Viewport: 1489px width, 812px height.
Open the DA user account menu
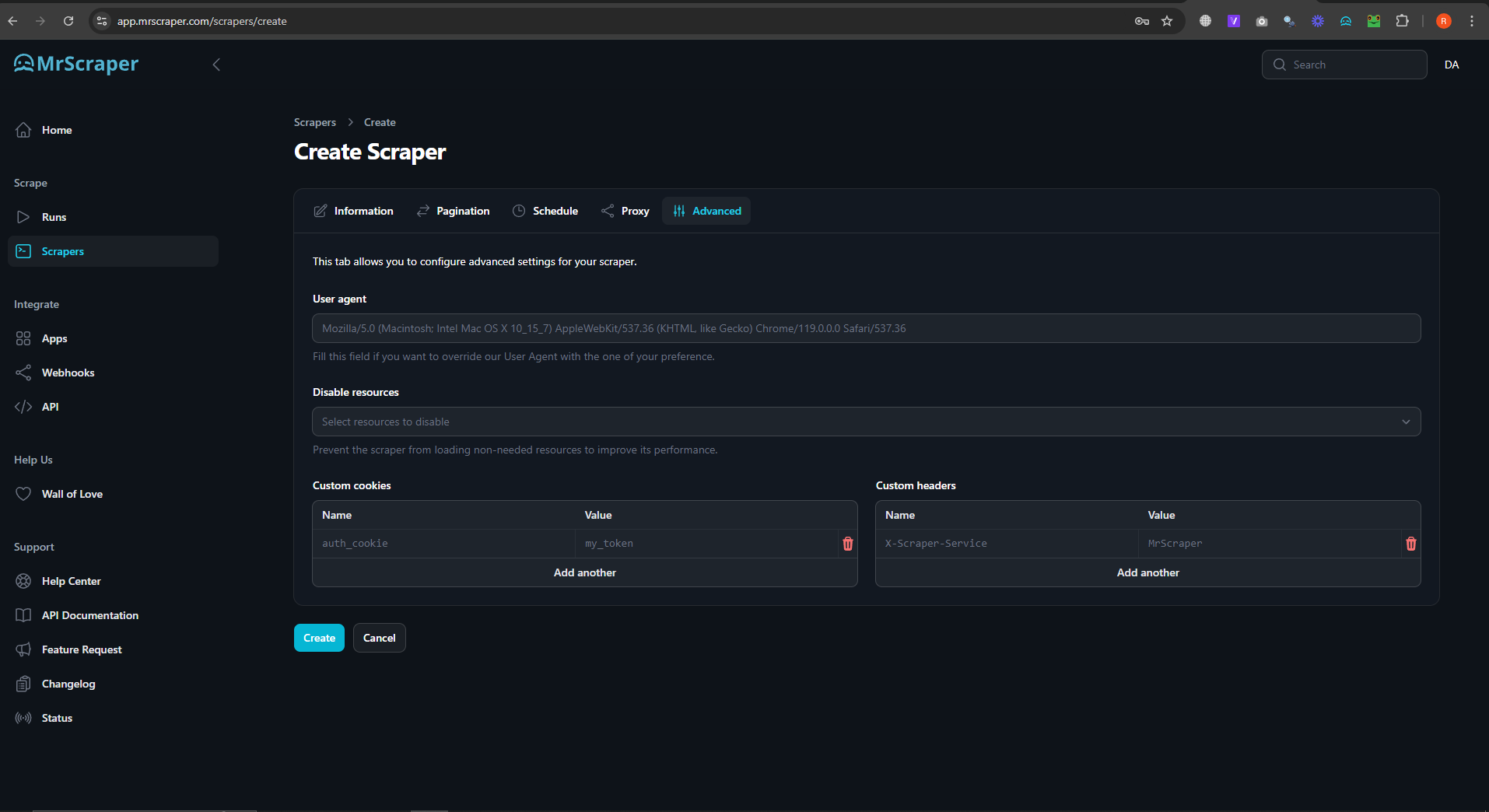pos(1452,65)
